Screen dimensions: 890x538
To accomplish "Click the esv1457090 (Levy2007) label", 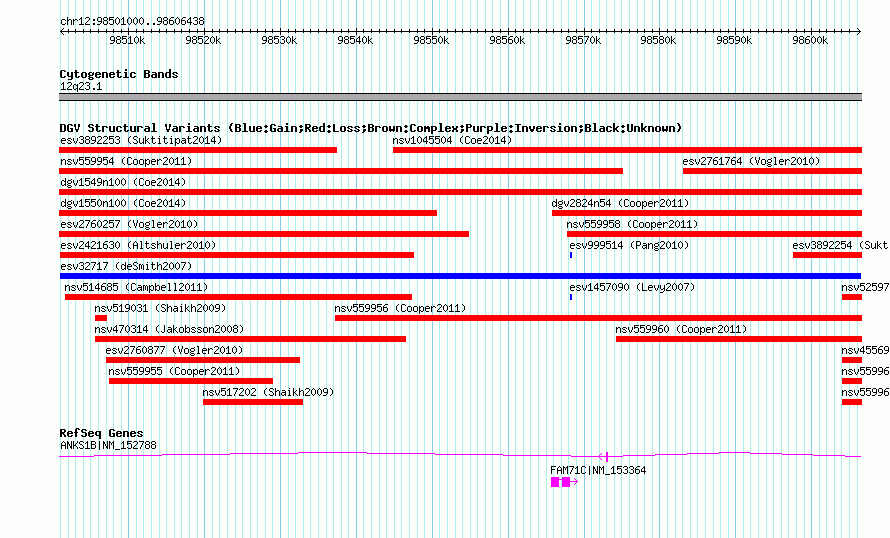I will (x=632, y=287).
